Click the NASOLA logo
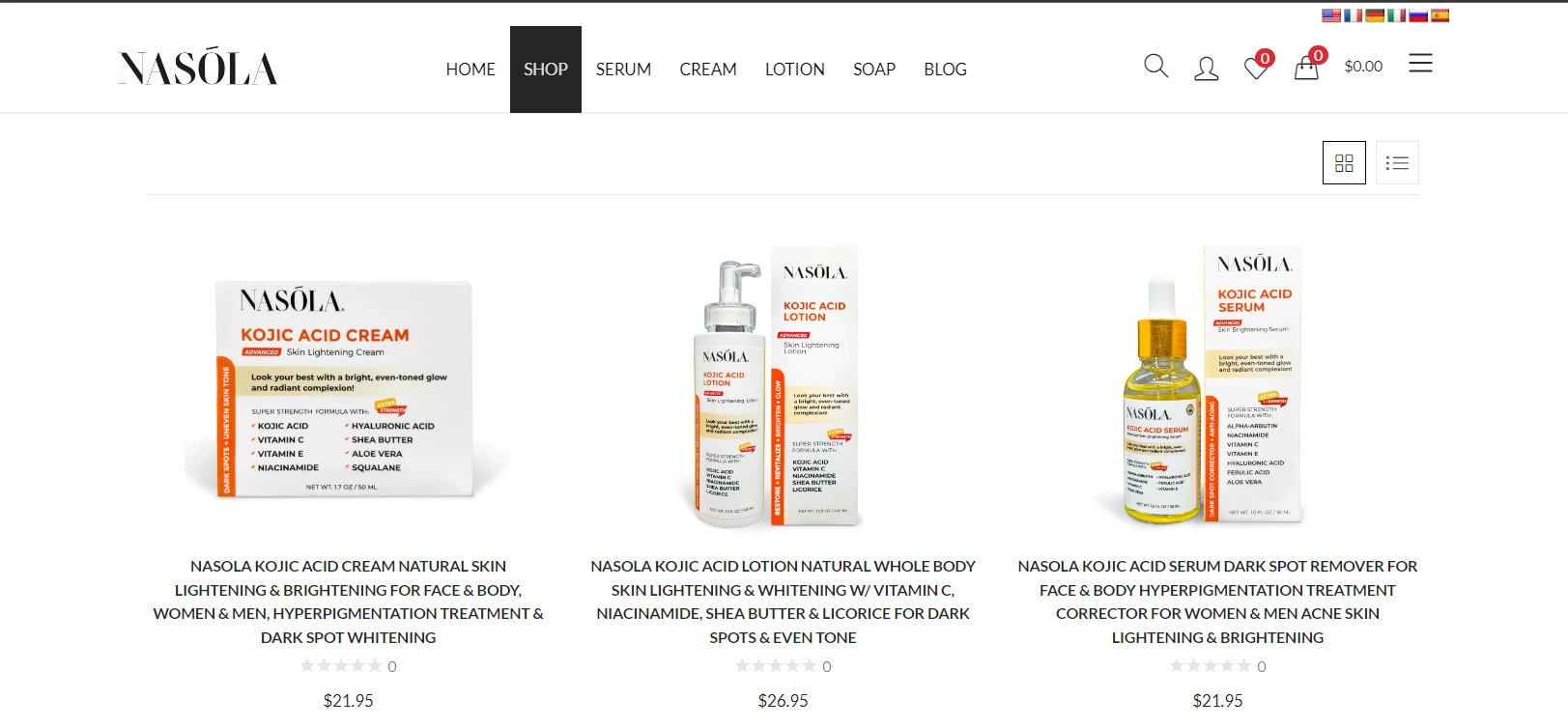This screenshot has height=728, width=1568. pos(198,67)
